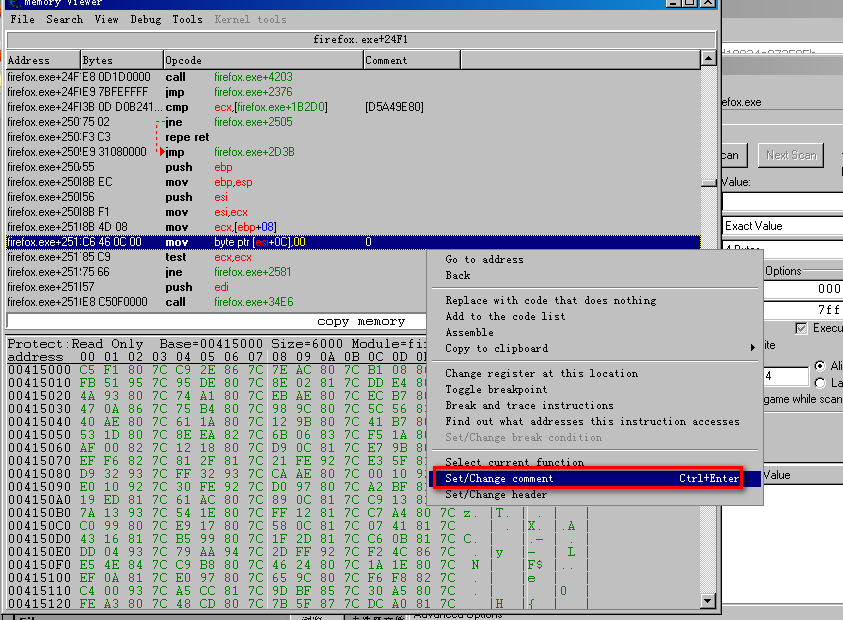Open the File menu
This screenshot has height=620, width=843.
click(22, 19)
